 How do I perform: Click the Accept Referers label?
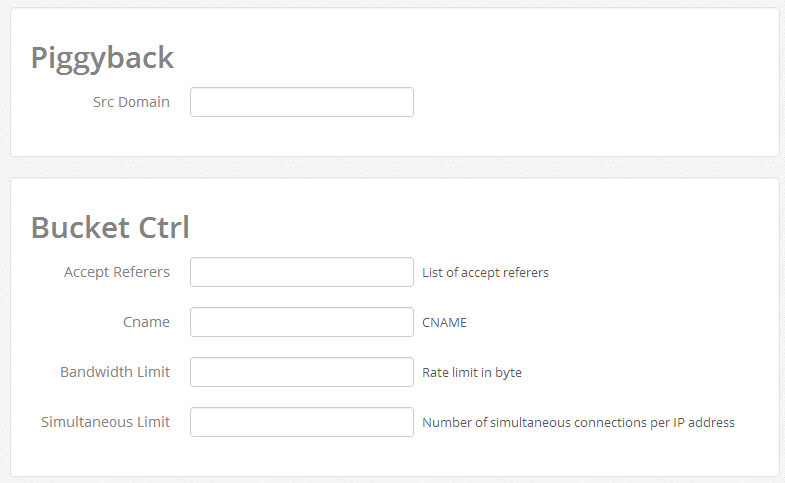117,272
